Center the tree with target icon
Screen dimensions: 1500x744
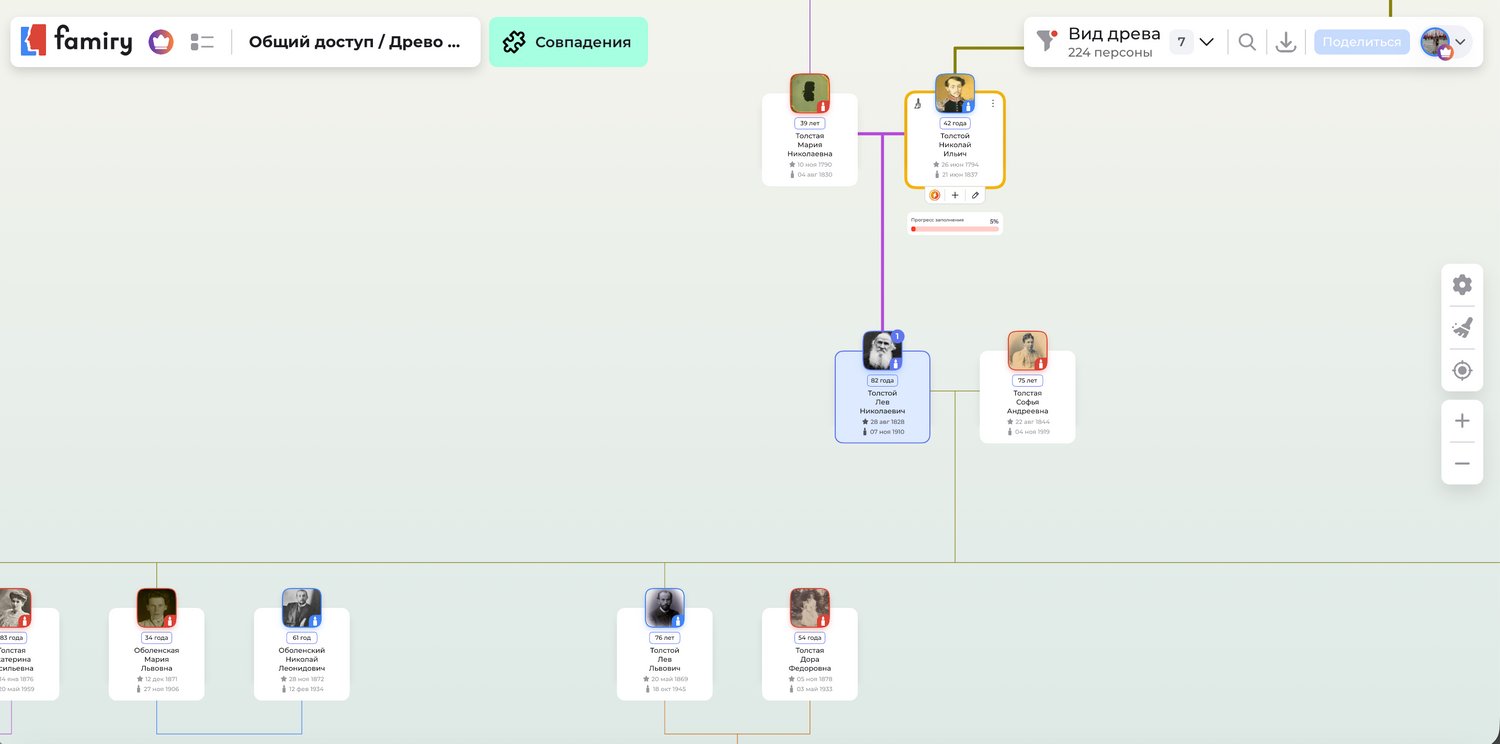point(1462,371)
